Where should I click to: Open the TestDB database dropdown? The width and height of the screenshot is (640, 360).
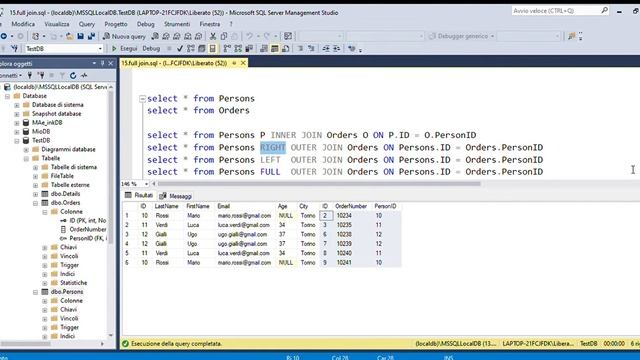coord(100,49)
